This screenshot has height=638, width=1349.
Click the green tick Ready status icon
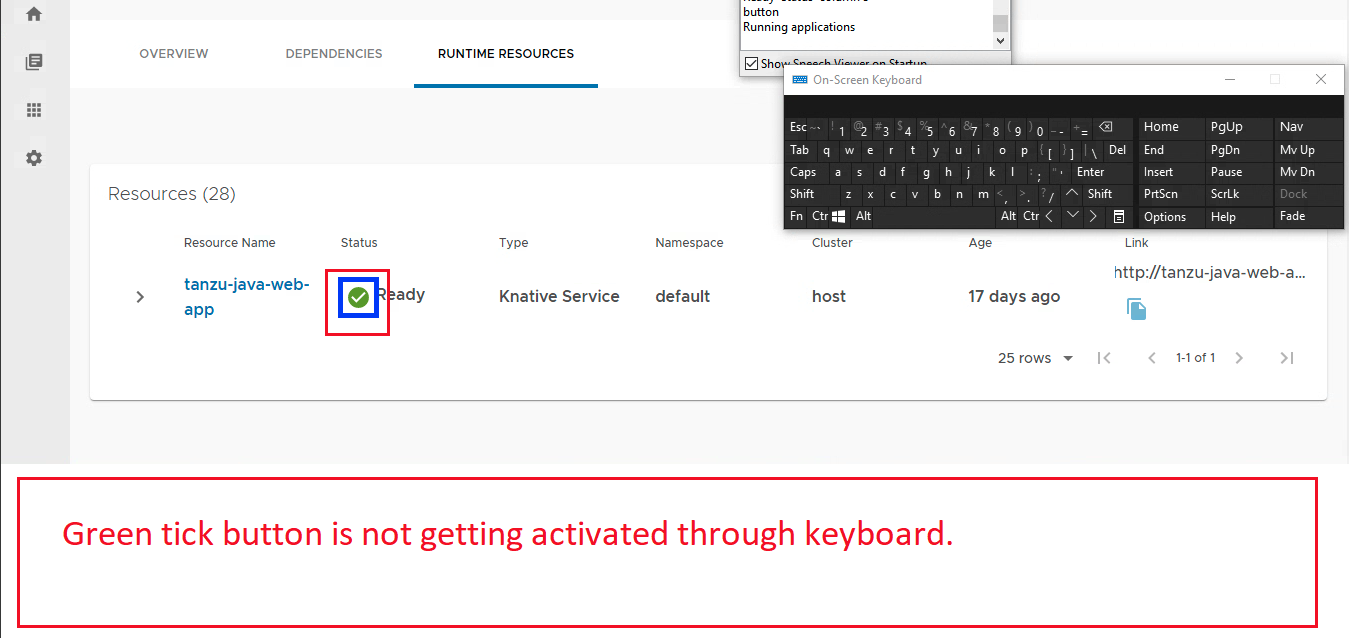(x=357, y=296)
